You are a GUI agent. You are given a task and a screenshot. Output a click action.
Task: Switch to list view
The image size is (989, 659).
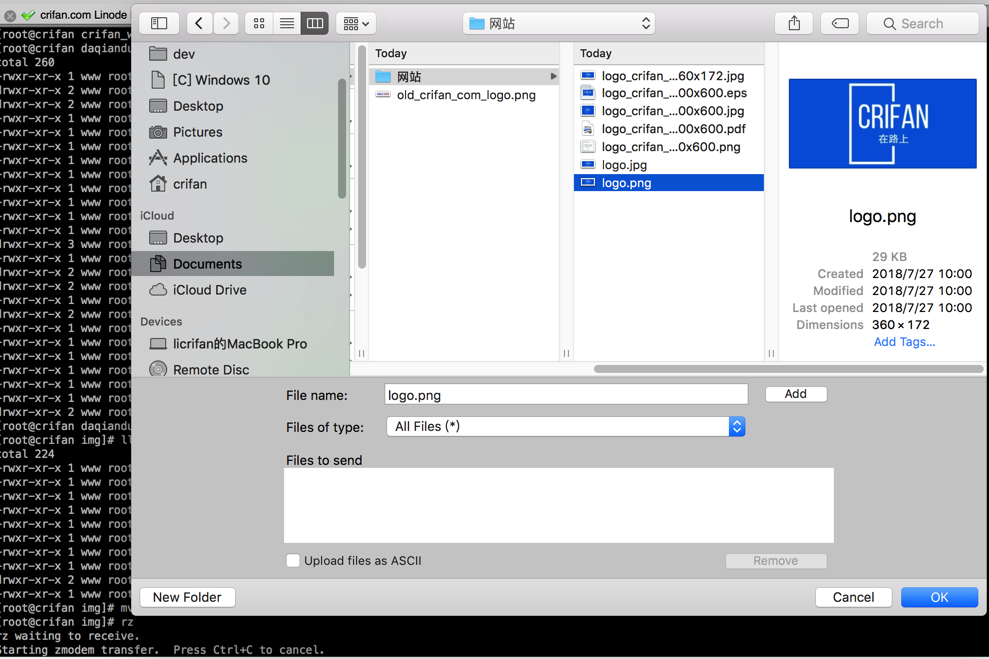point(287,23)
